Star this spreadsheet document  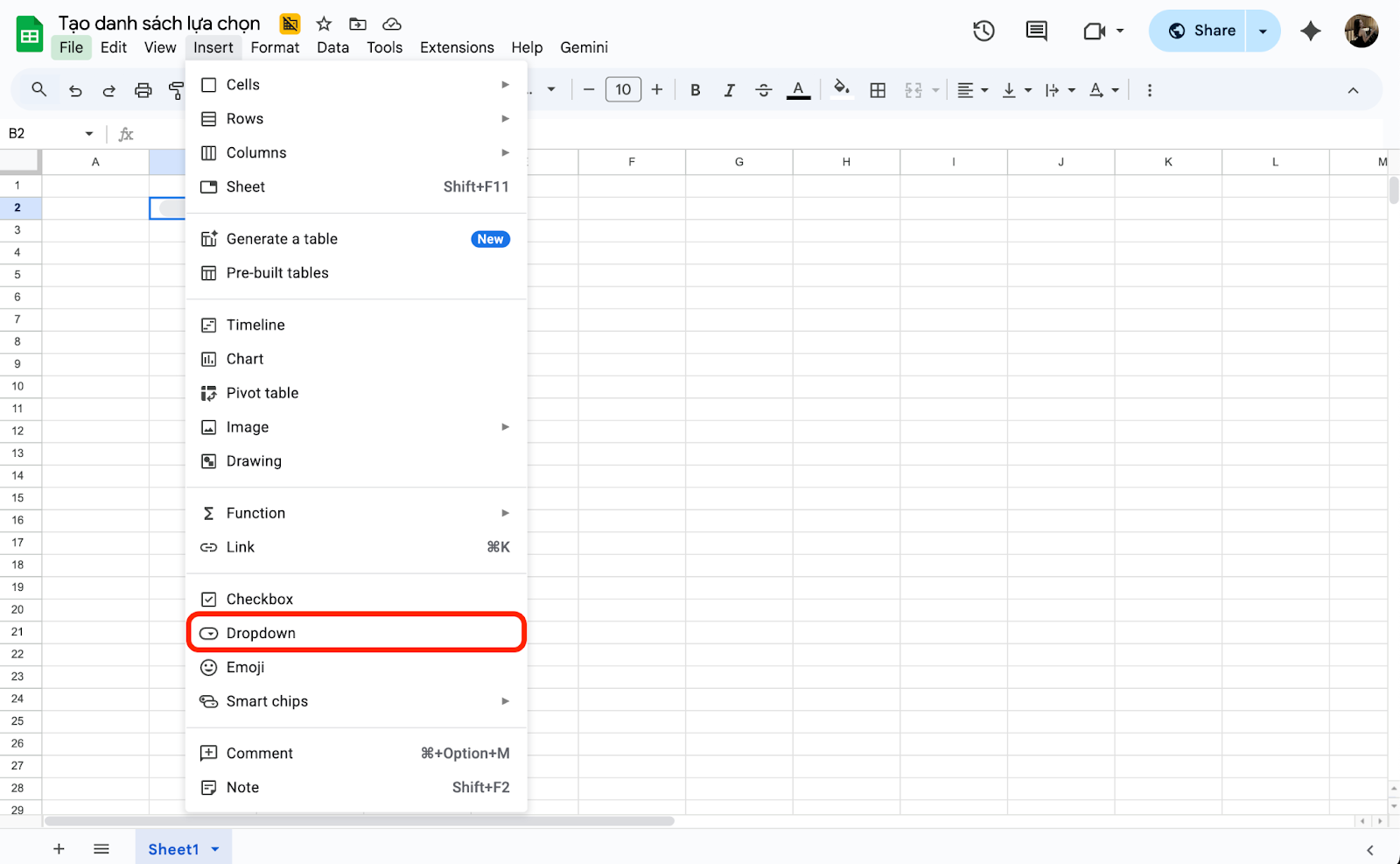pyautogui.click(x=324, y=24)
